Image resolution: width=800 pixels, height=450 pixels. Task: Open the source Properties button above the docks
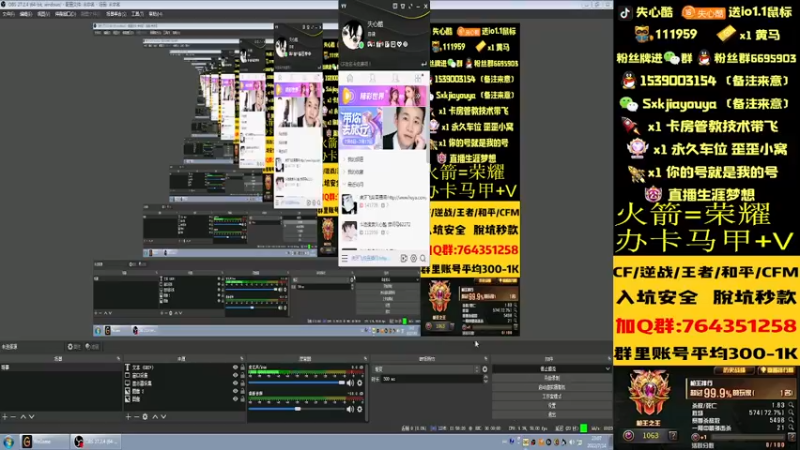[74, 347]
